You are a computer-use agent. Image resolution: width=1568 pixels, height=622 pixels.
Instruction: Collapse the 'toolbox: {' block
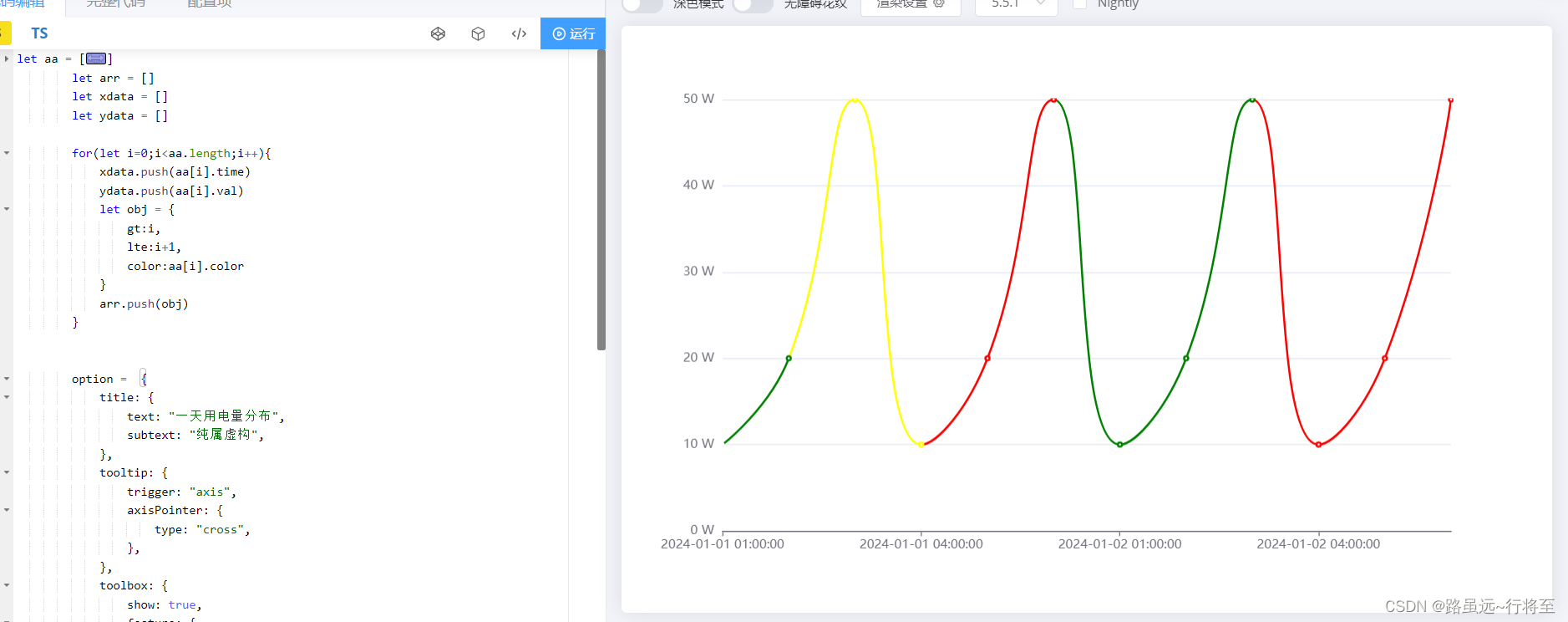(7, 585)
